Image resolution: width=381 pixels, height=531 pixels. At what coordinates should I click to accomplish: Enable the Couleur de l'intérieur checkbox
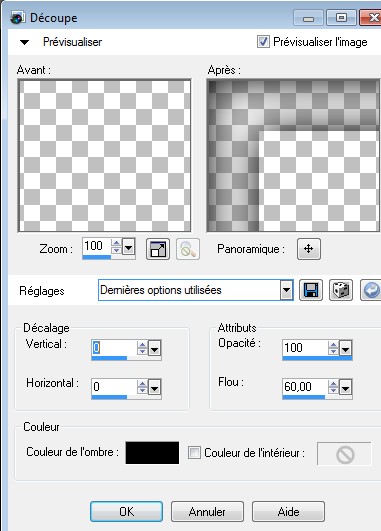[194, 452]
